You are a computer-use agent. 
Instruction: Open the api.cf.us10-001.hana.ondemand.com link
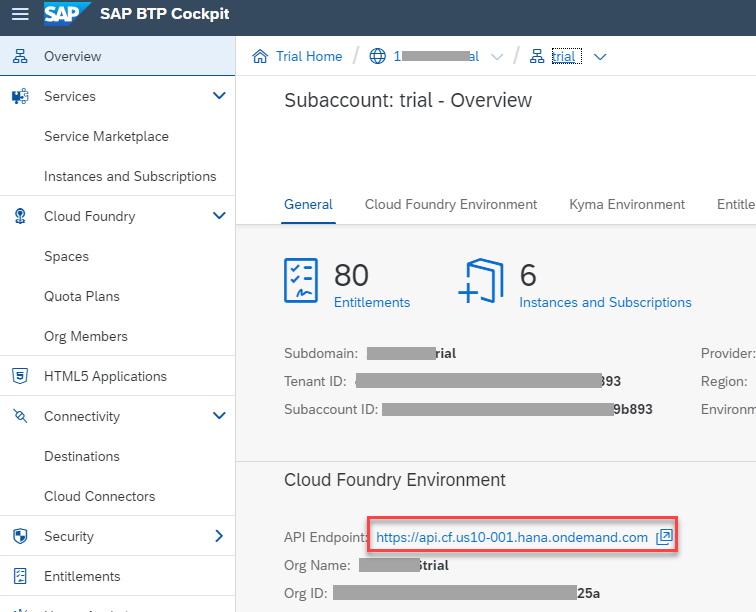(x=512, y=537)
